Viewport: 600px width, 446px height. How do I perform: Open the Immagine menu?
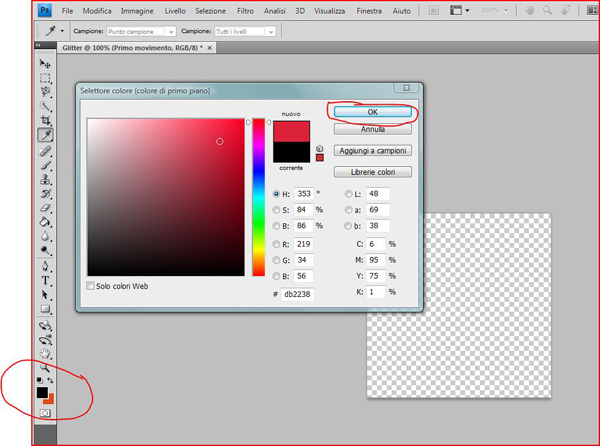pos(137,11)
